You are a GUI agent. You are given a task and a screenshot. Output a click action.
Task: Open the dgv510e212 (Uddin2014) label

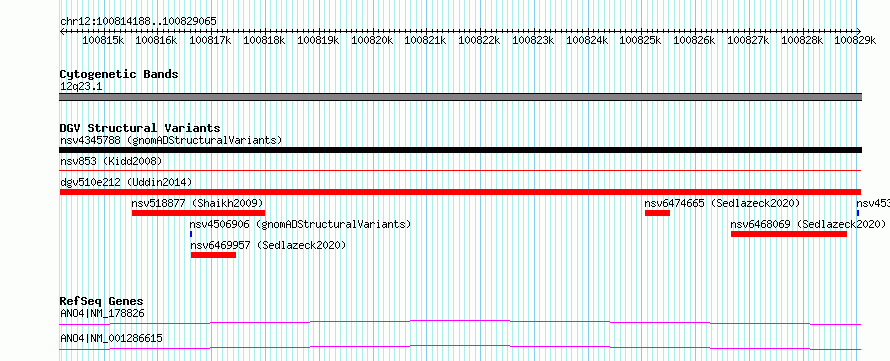(x=126, y=182)
